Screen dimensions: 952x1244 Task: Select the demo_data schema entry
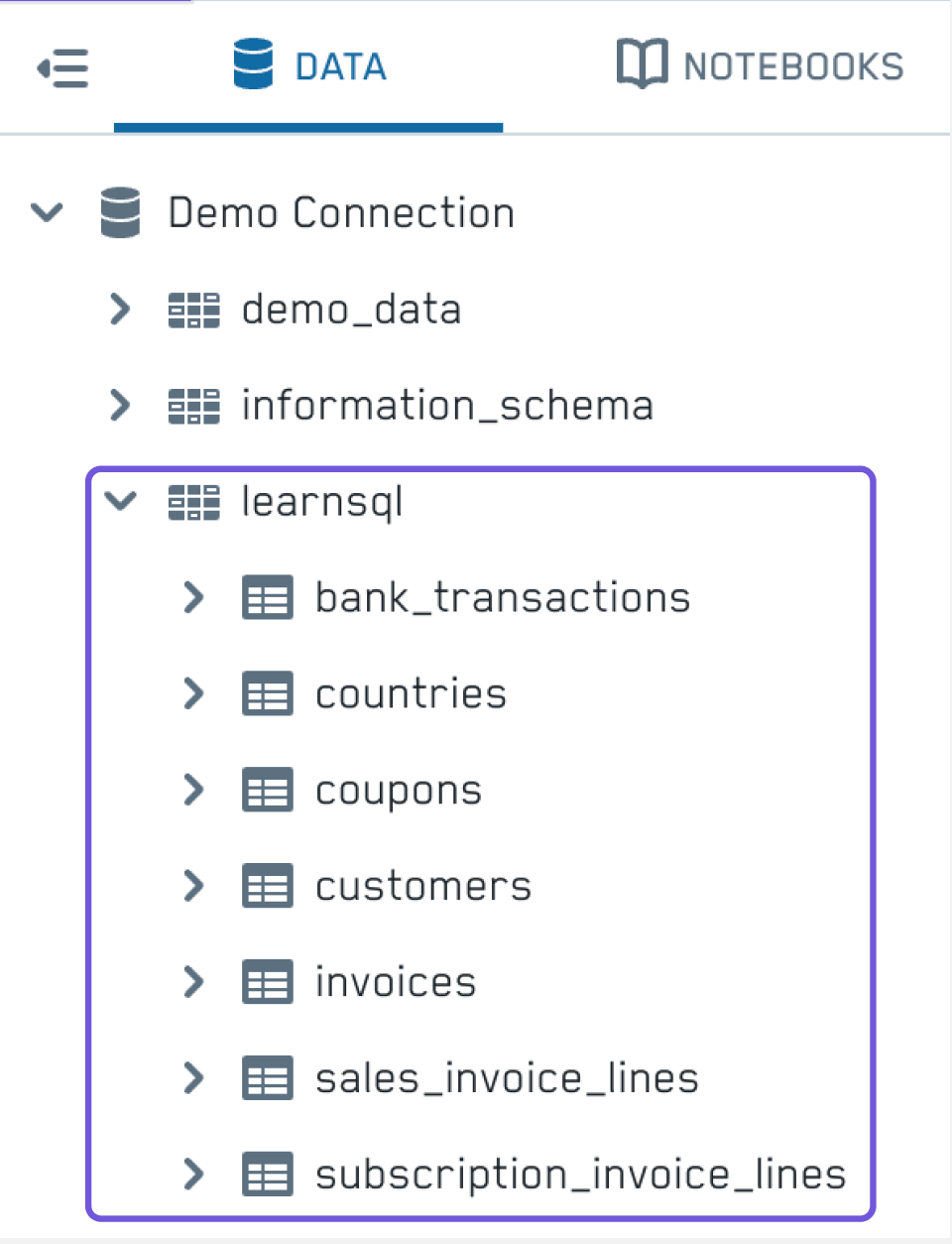click(351, 309)
